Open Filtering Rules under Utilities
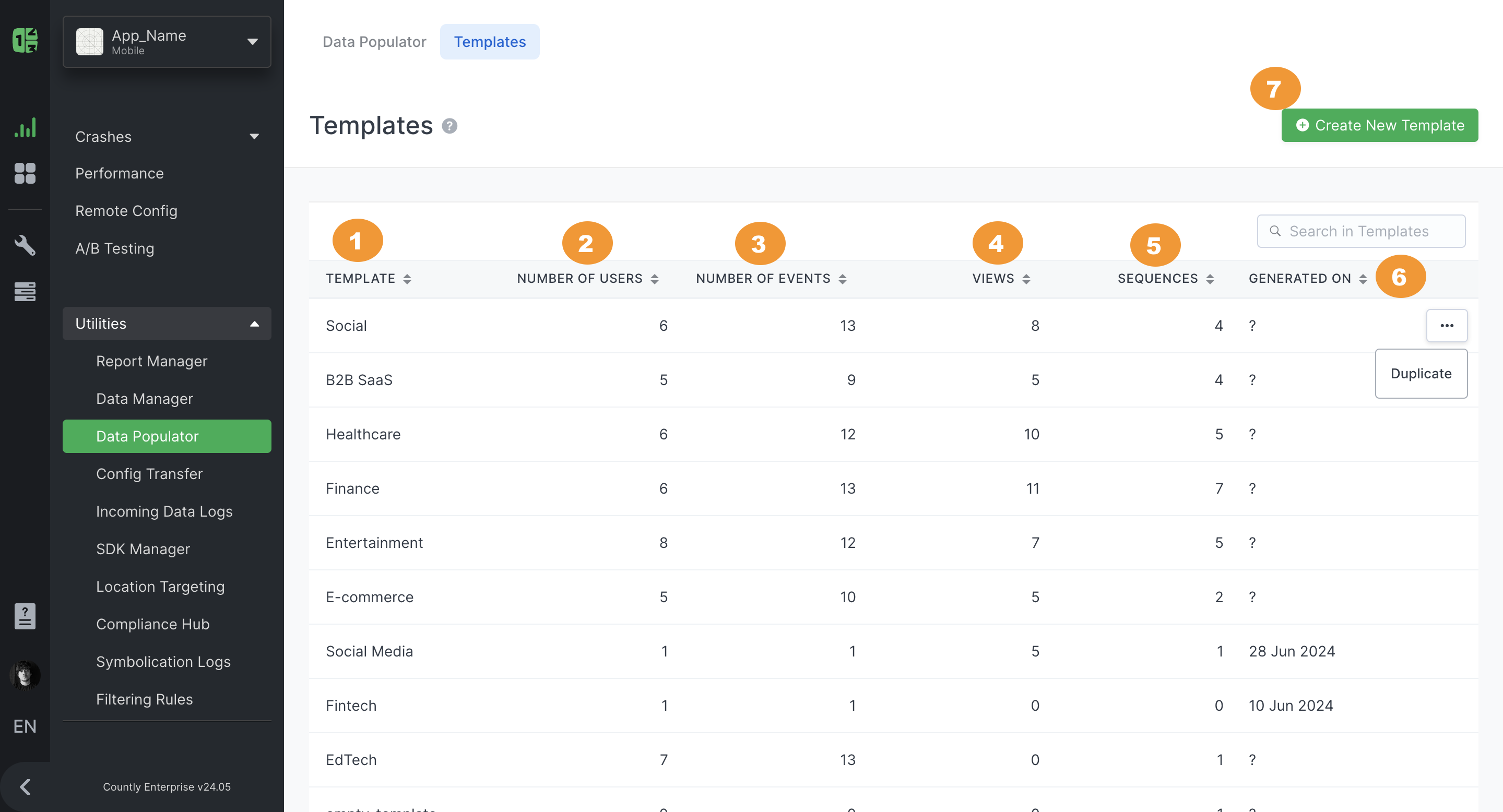This screenshot has height=812, width=1503. pyautogui.click(x=144, y=699)
